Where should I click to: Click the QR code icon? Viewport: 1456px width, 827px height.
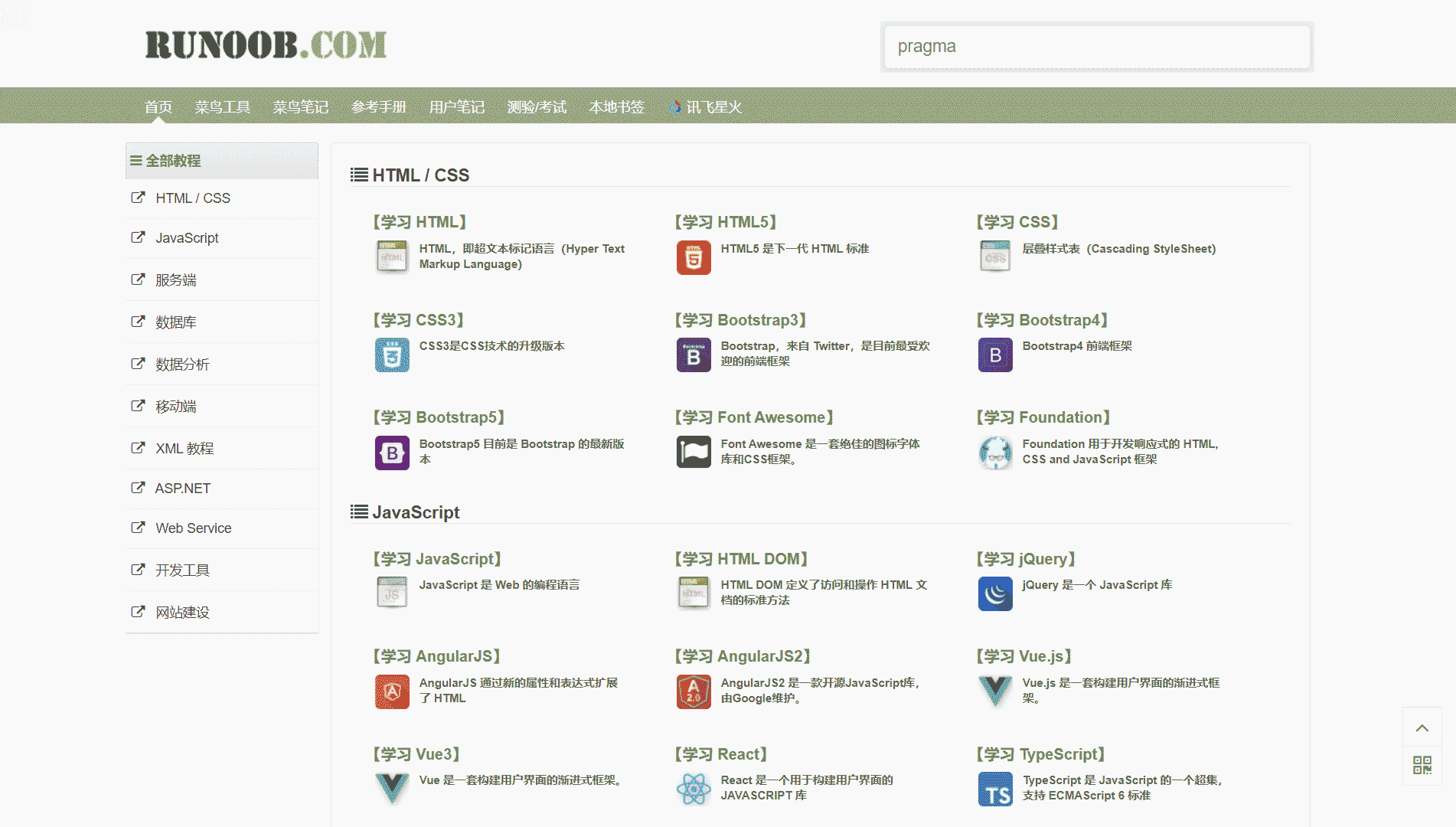point(1422,765)
